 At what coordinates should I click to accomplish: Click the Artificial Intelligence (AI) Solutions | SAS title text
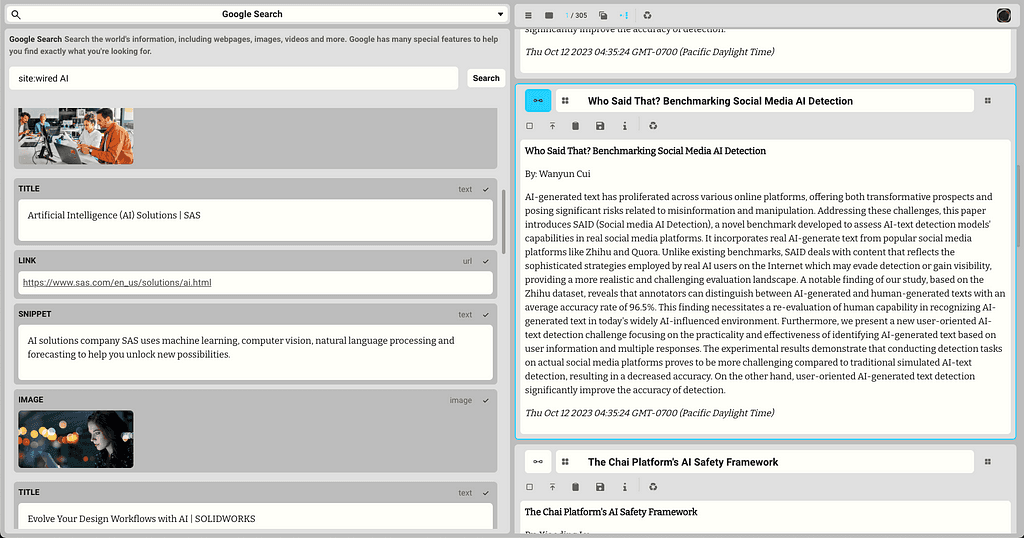114,215
